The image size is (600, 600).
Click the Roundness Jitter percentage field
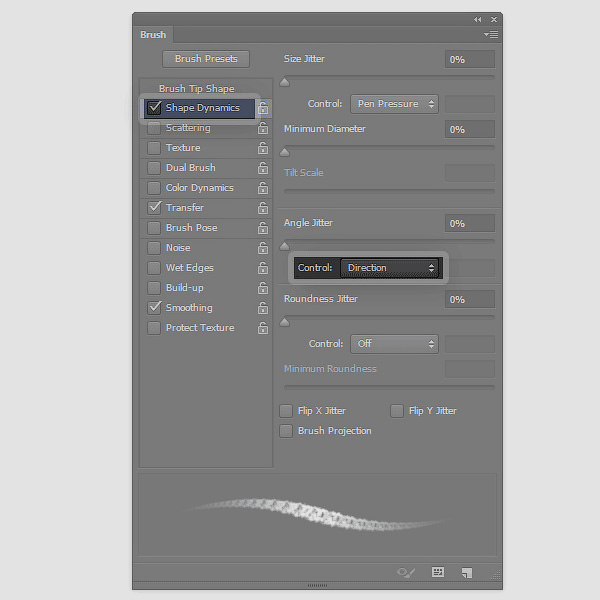(470, 299)
